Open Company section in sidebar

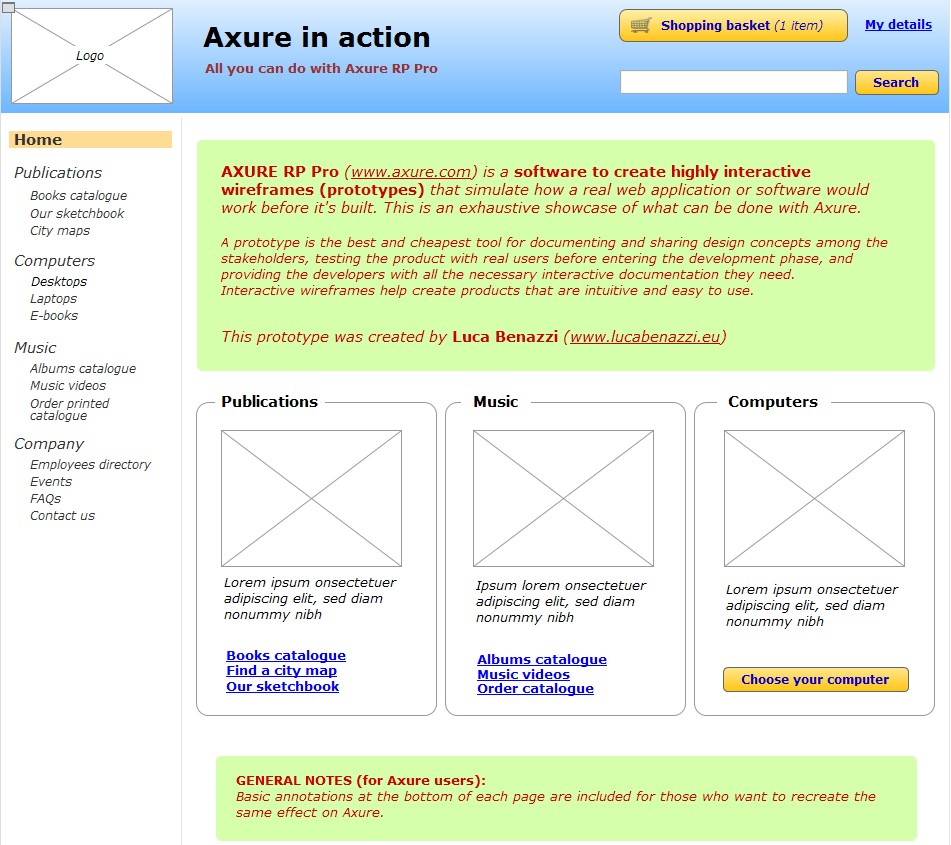(x=49, y=444)
